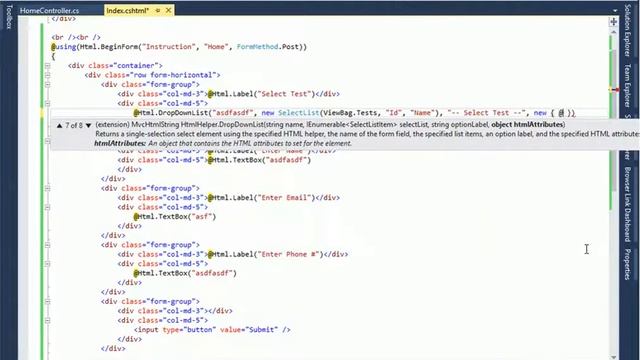This screenshot has height=360, width=640.
Task: Click the bold "object htmlAttributes" parameter in tooltip
Action: coord(527,125)
